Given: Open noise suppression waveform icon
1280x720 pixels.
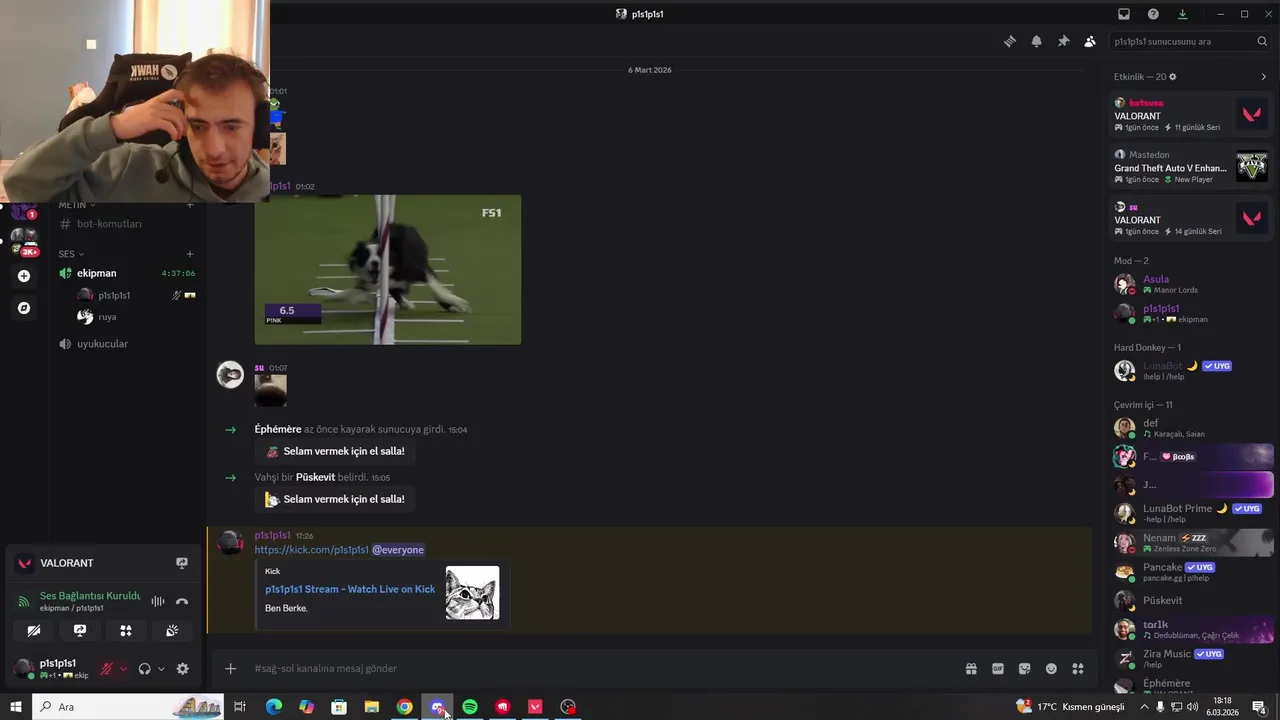Looking at the screenshot, I should (157, 601).
